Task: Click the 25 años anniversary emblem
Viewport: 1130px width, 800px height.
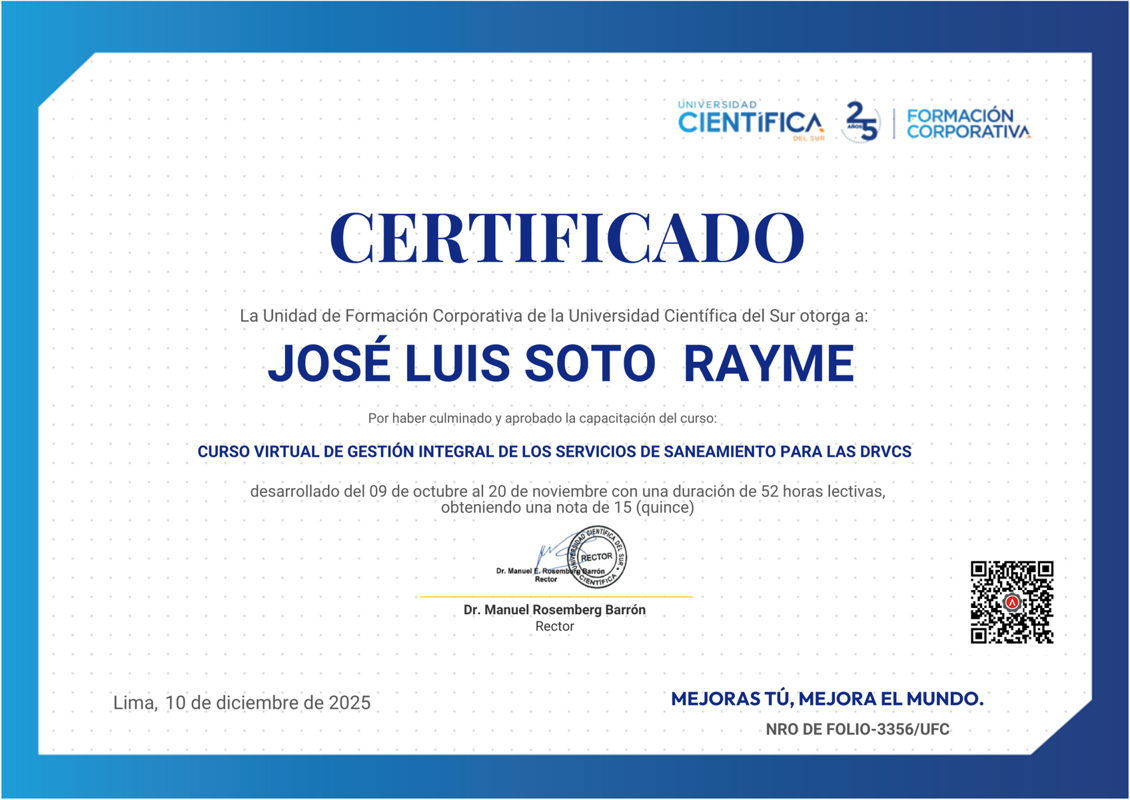Action: point(860,121)
